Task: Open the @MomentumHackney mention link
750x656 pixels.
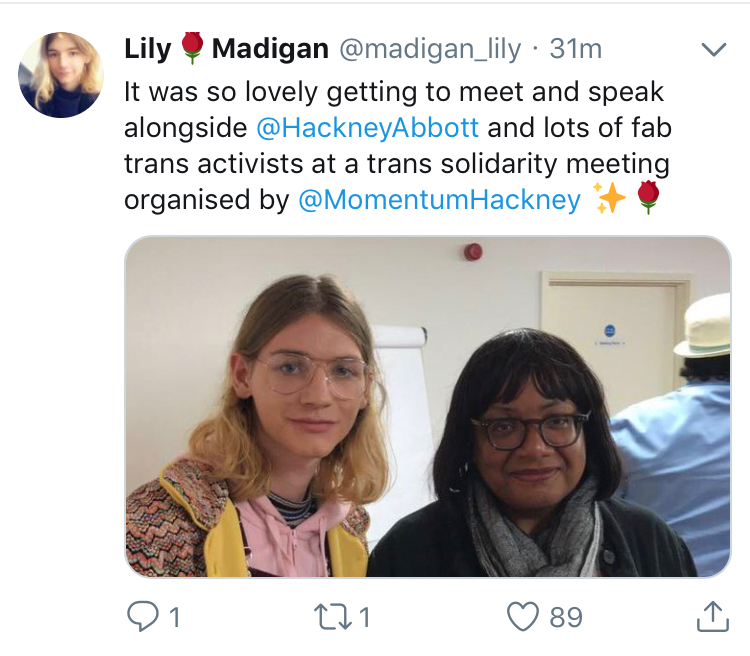Action: (x=439, y=200)
